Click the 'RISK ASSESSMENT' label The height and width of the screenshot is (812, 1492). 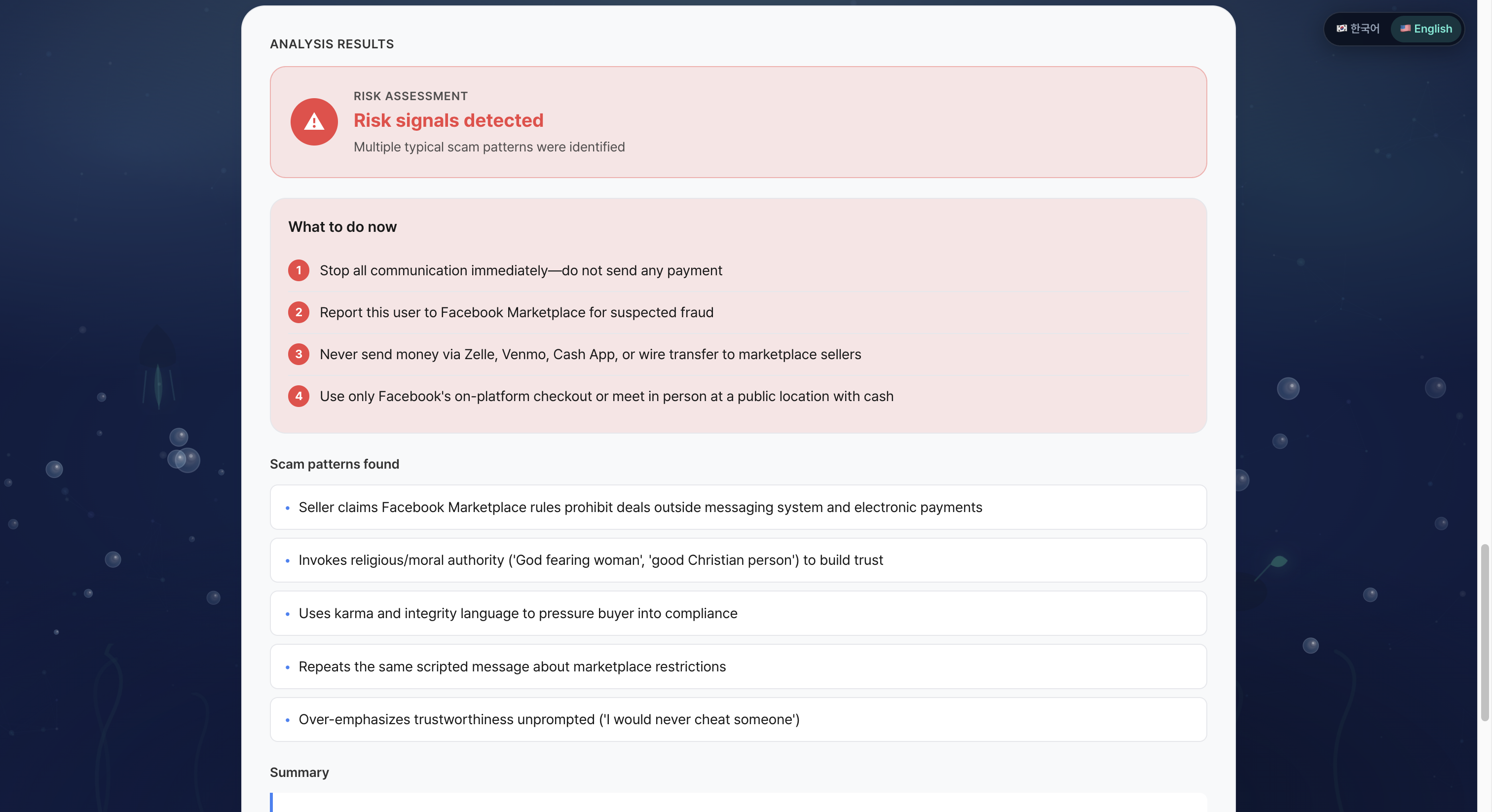coord(410,96)
